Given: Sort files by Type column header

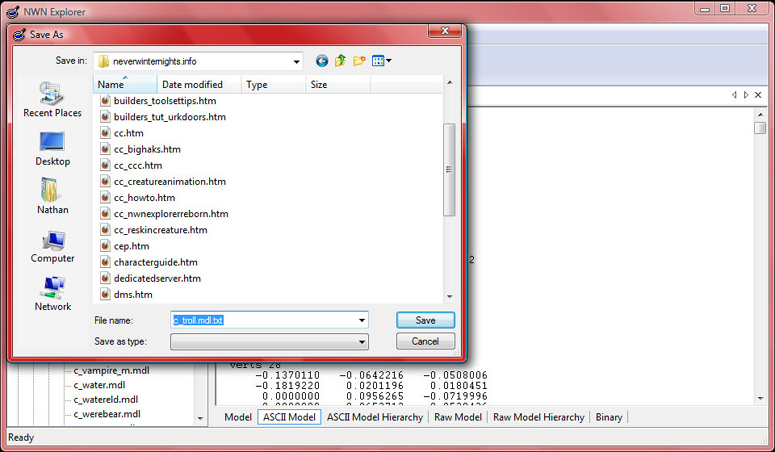Looking at the screenshot, I should click(274, 85).
